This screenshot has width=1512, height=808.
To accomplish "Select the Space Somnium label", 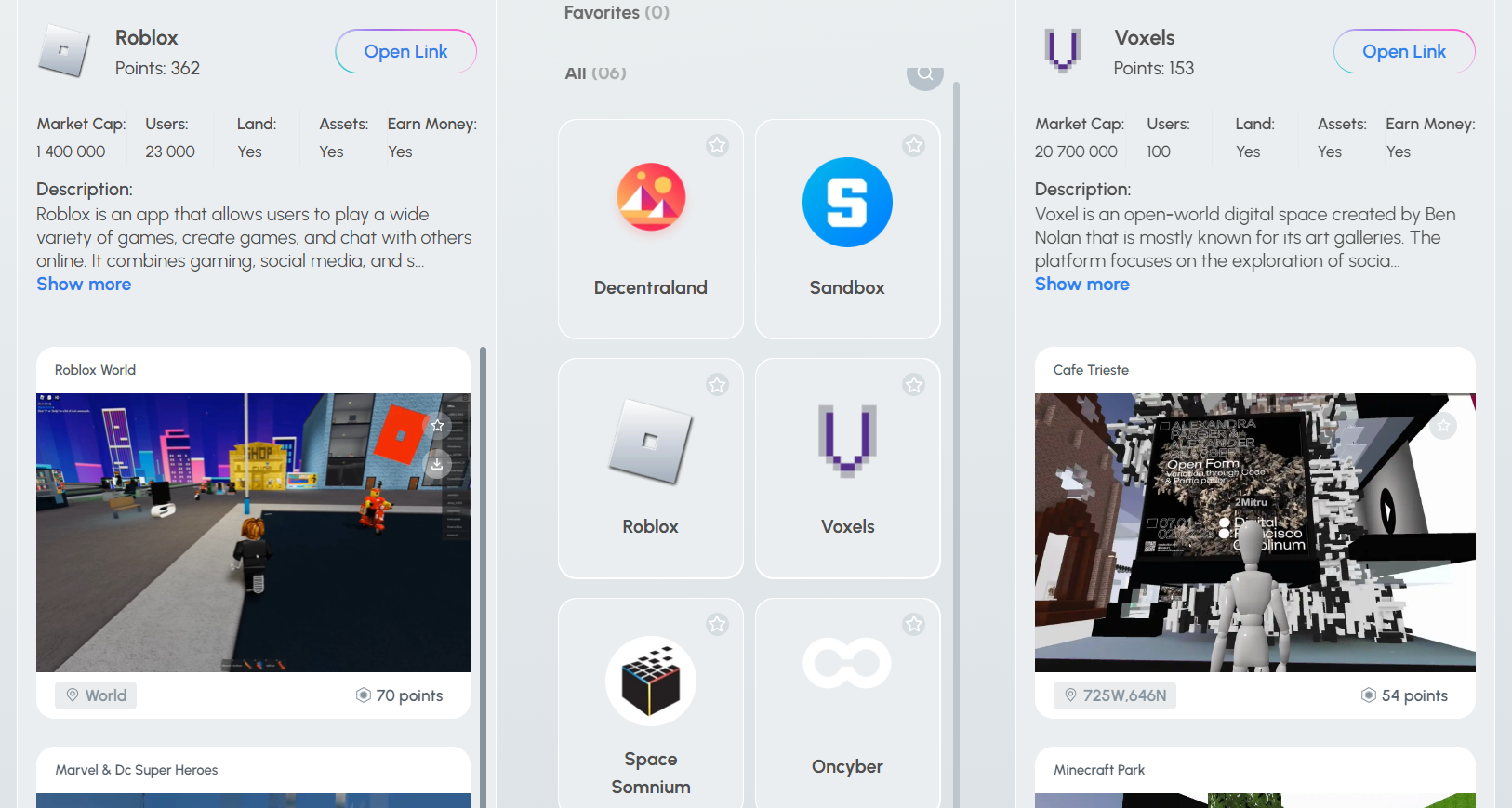I will (x=651, y=773).
